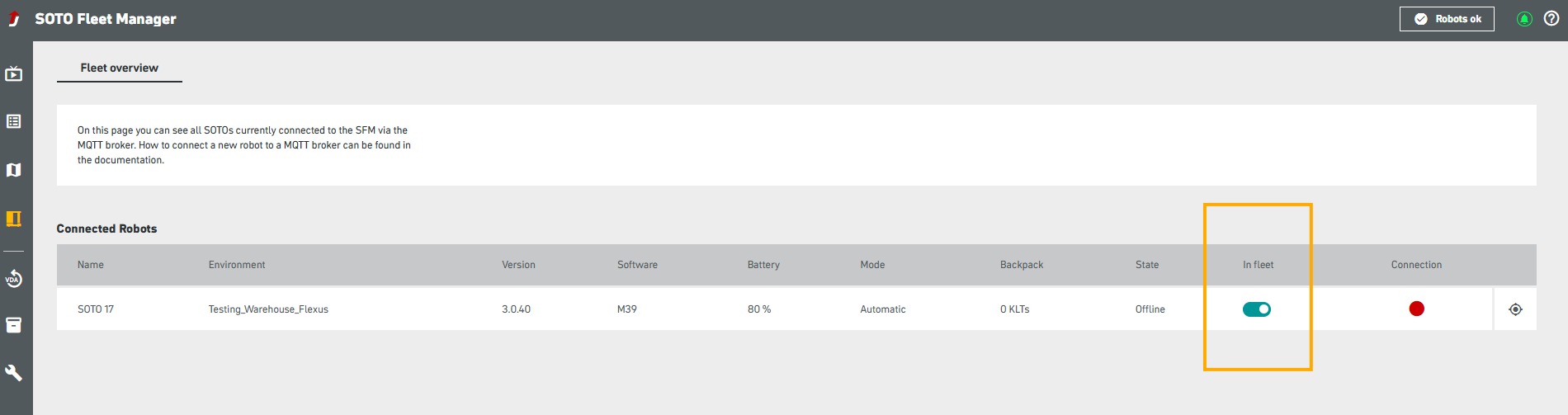The width and height of the screenshot is (1568, 415).
Task: Toggle SOTO 17 In fleet switch
Action: tap(1257, 309)
